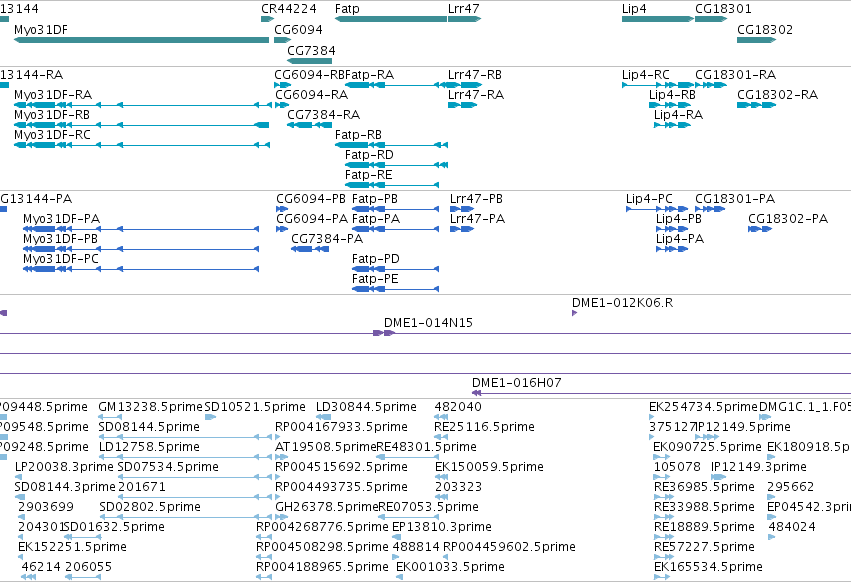Select the Lip4-RB transcript label

pos(672,94)
